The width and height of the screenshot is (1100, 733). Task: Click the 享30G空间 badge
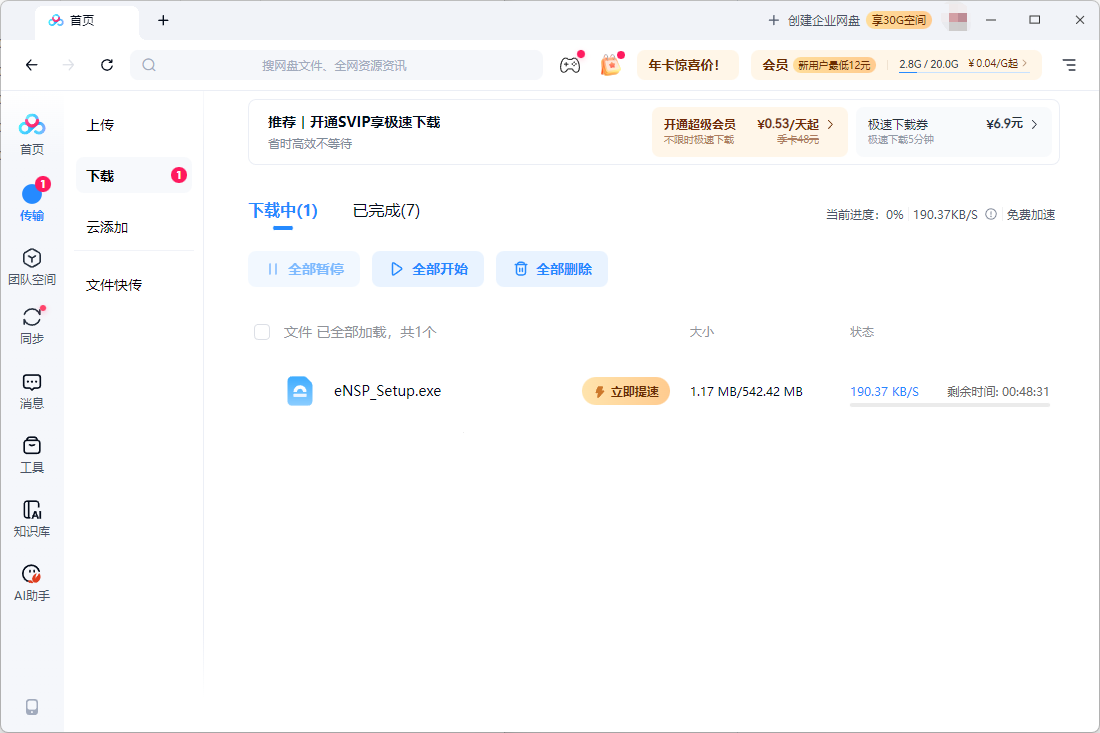(x=899, y=20)
